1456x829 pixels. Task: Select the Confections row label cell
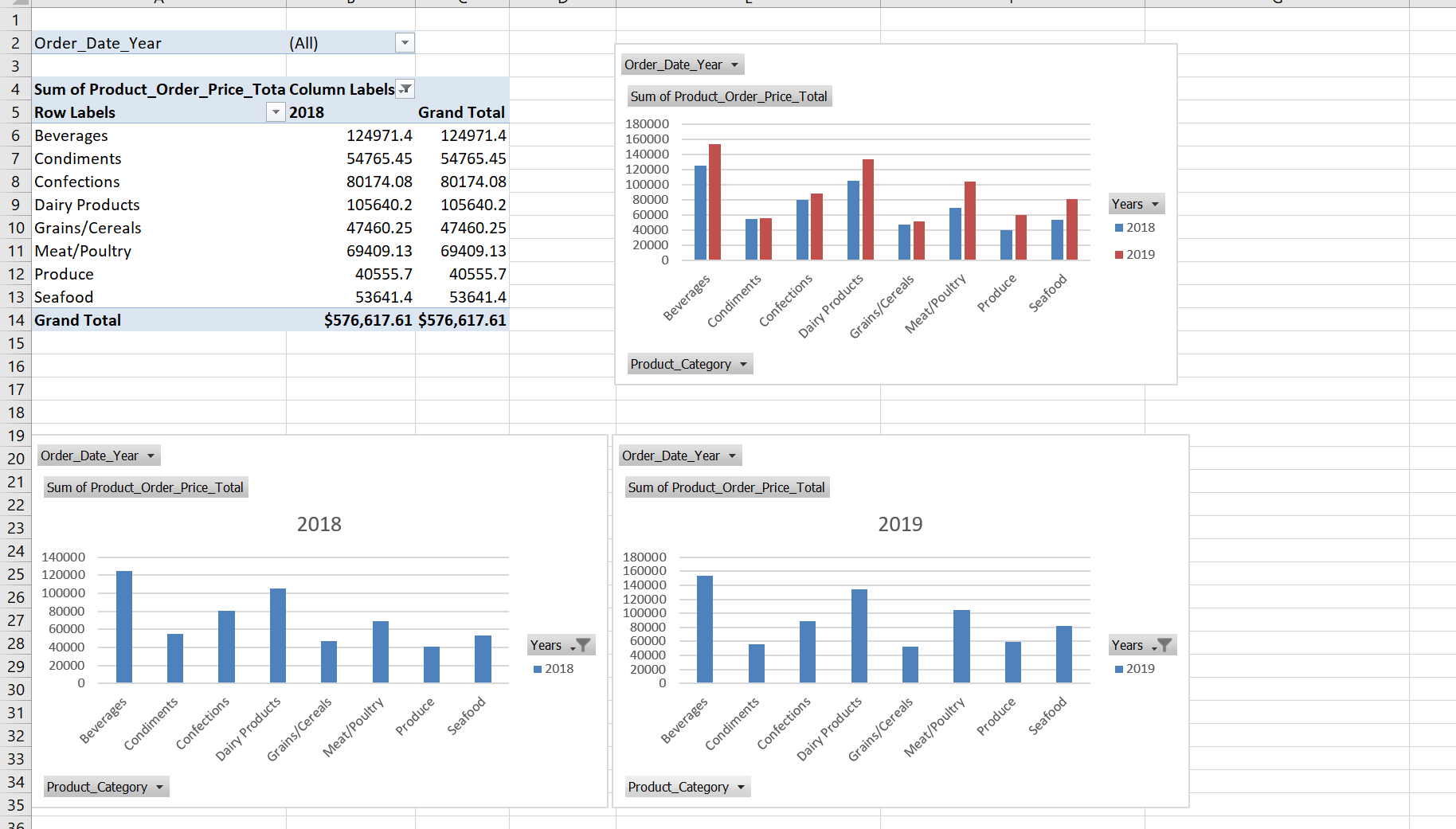click(159, 182)
